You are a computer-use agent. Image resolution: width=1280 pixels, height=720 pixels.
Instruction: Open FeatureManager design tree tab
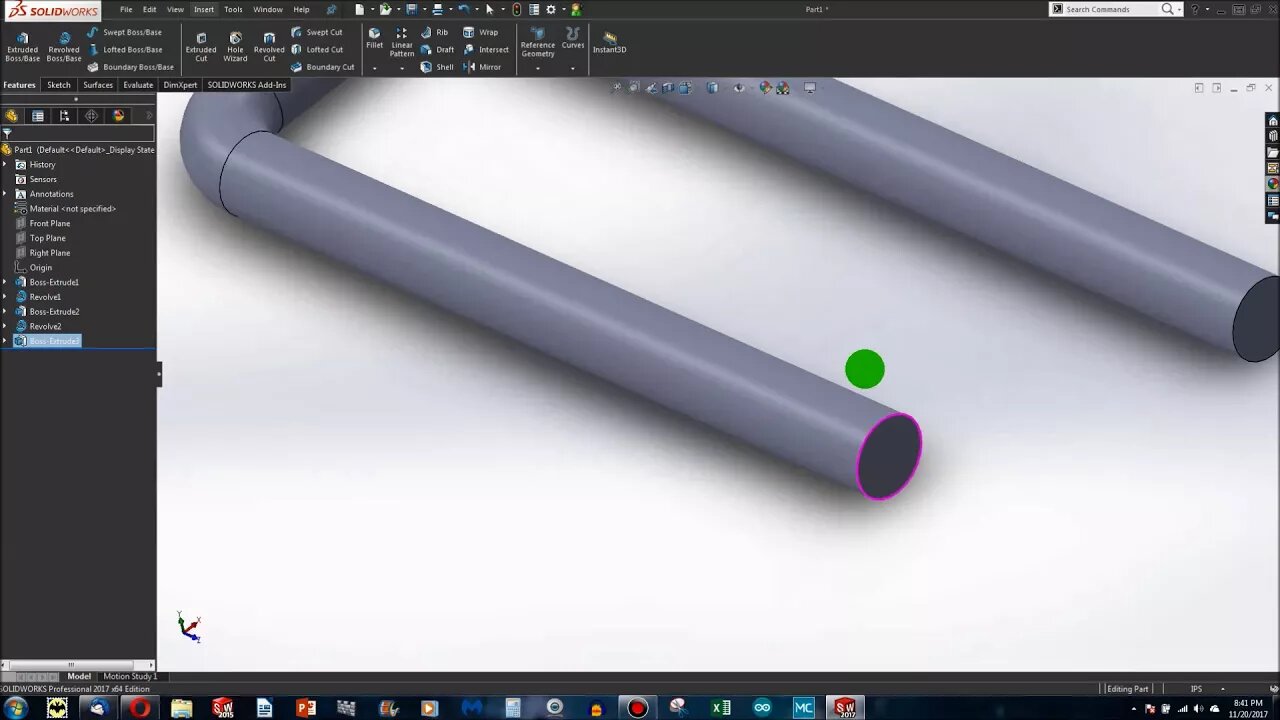click(11, 116)
